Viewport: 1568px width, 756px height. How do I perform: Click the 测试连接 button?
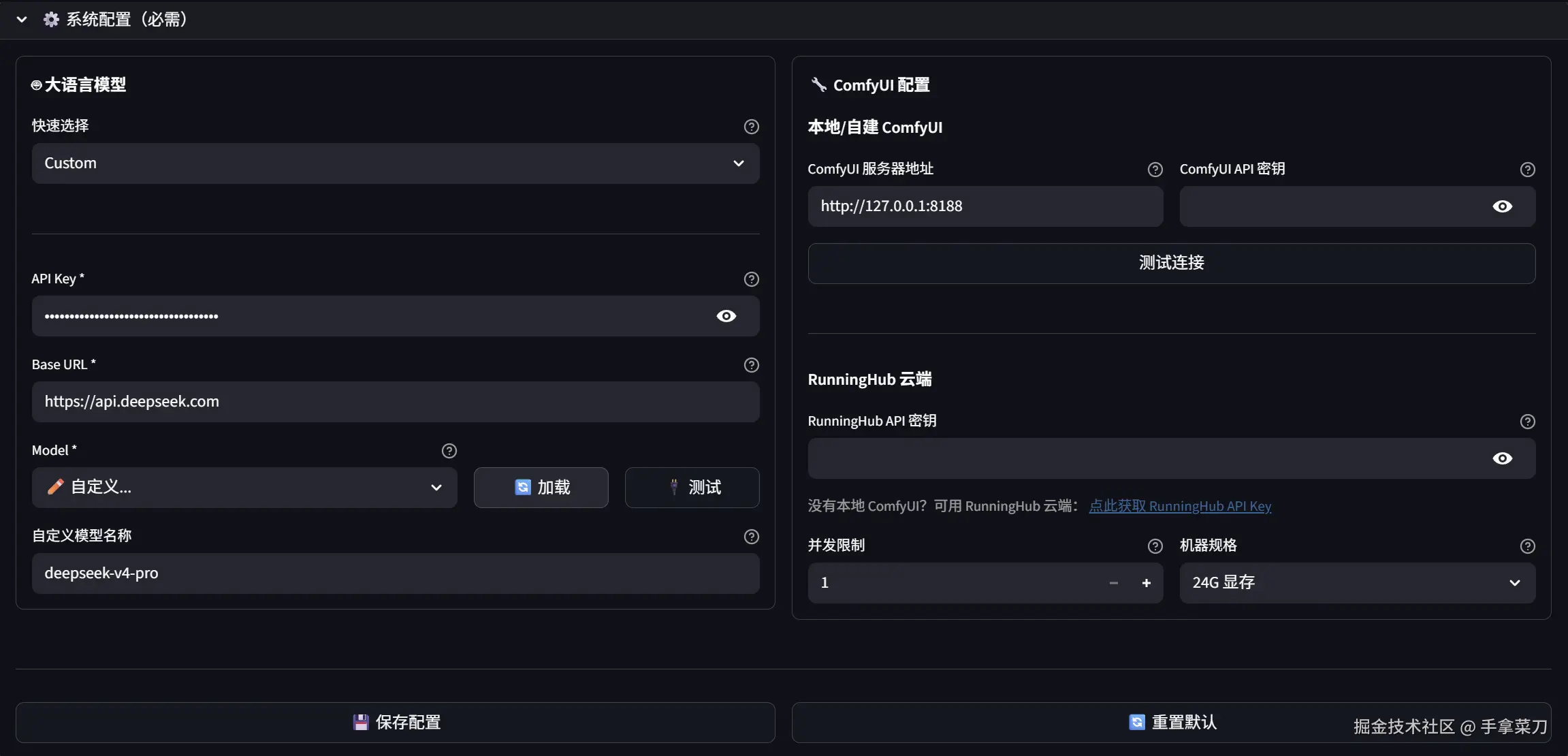(x=1171, y=263)
